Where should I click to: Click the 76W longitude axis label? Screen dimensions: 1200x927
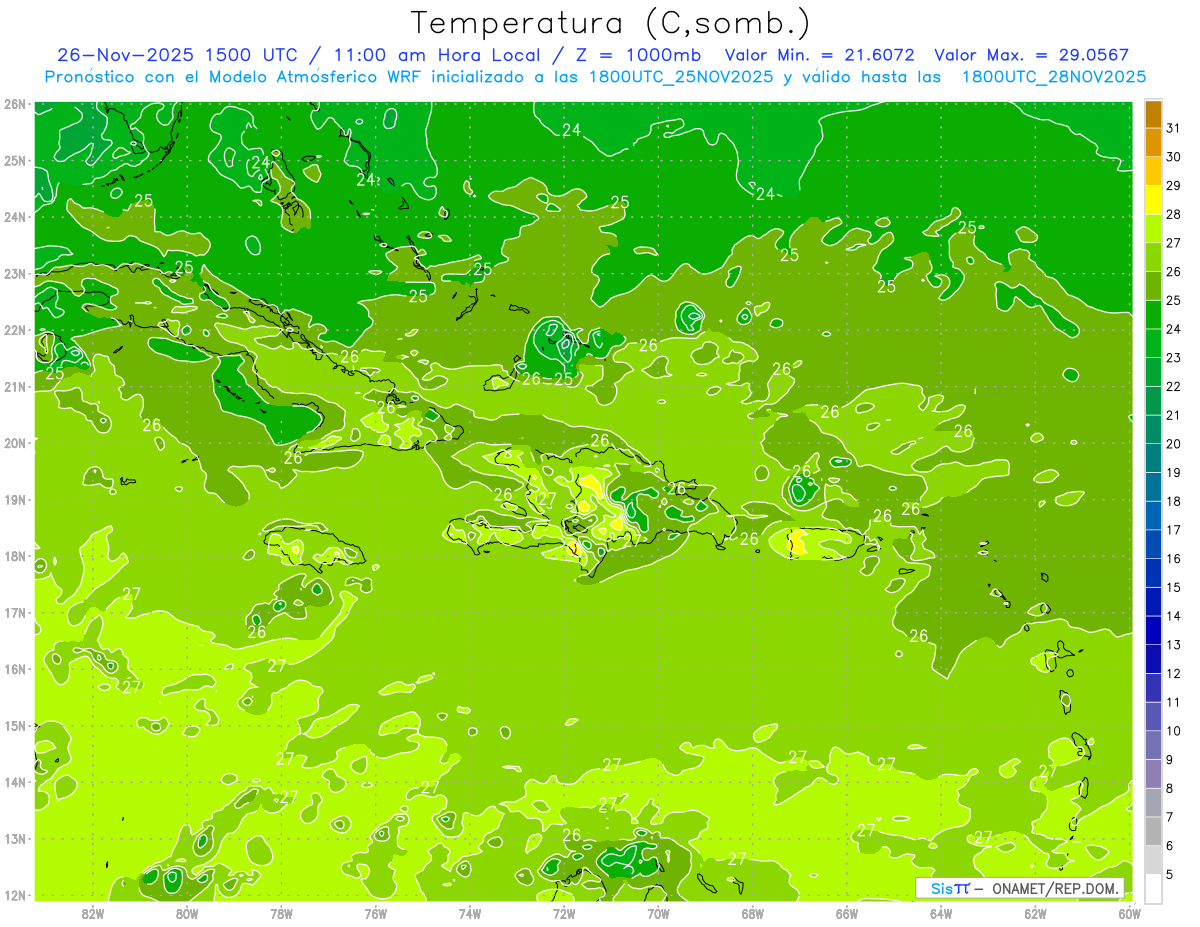pyautogui.click(x=376, y=913)
